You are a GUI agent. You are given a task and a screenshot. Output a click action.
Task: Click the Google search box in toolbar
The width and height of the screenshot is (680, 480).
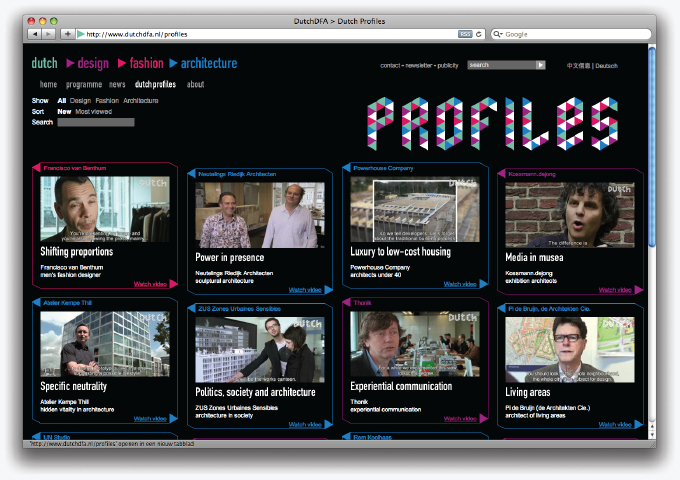571,34
